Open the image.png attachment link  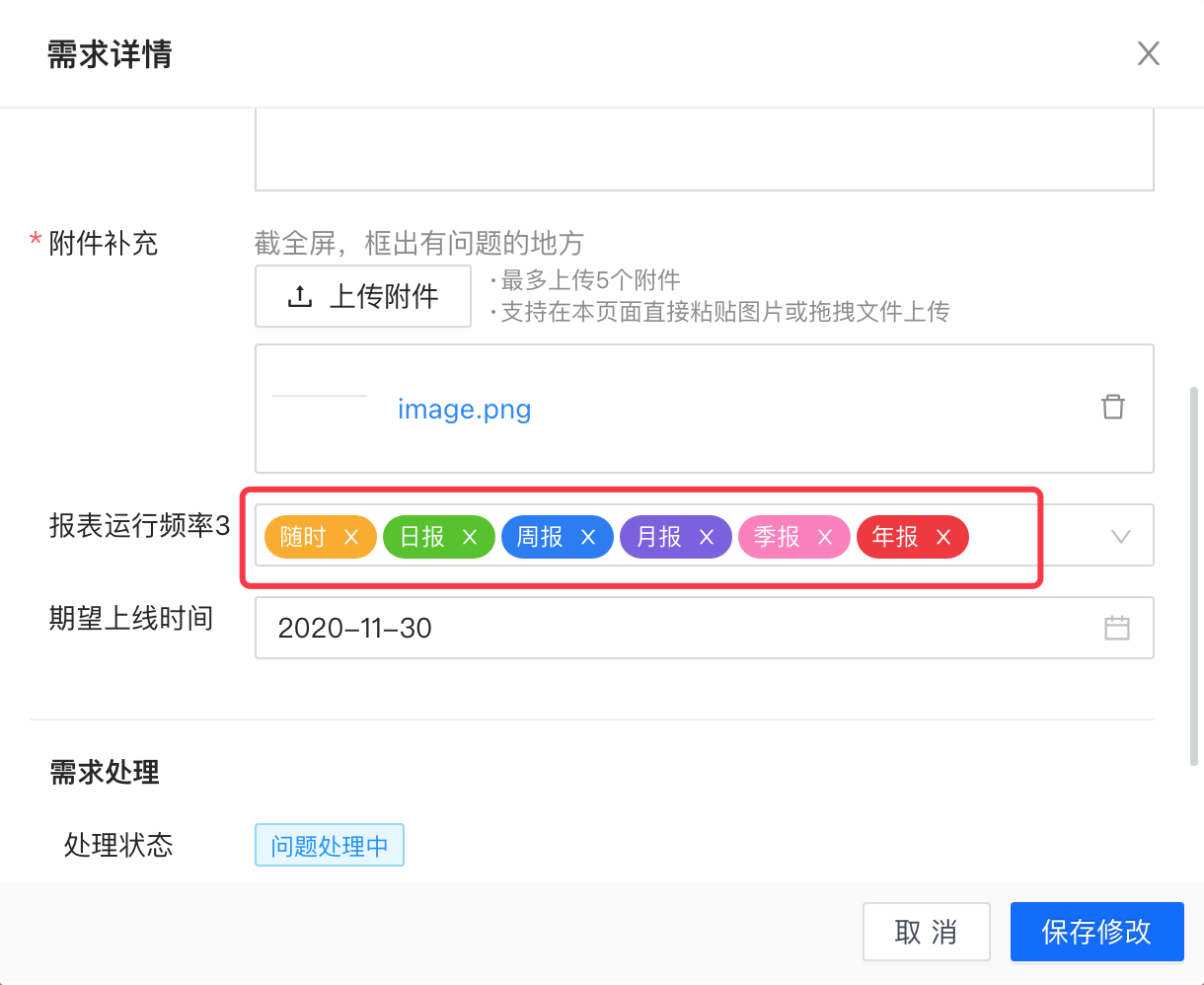click(x=464, y=409)
